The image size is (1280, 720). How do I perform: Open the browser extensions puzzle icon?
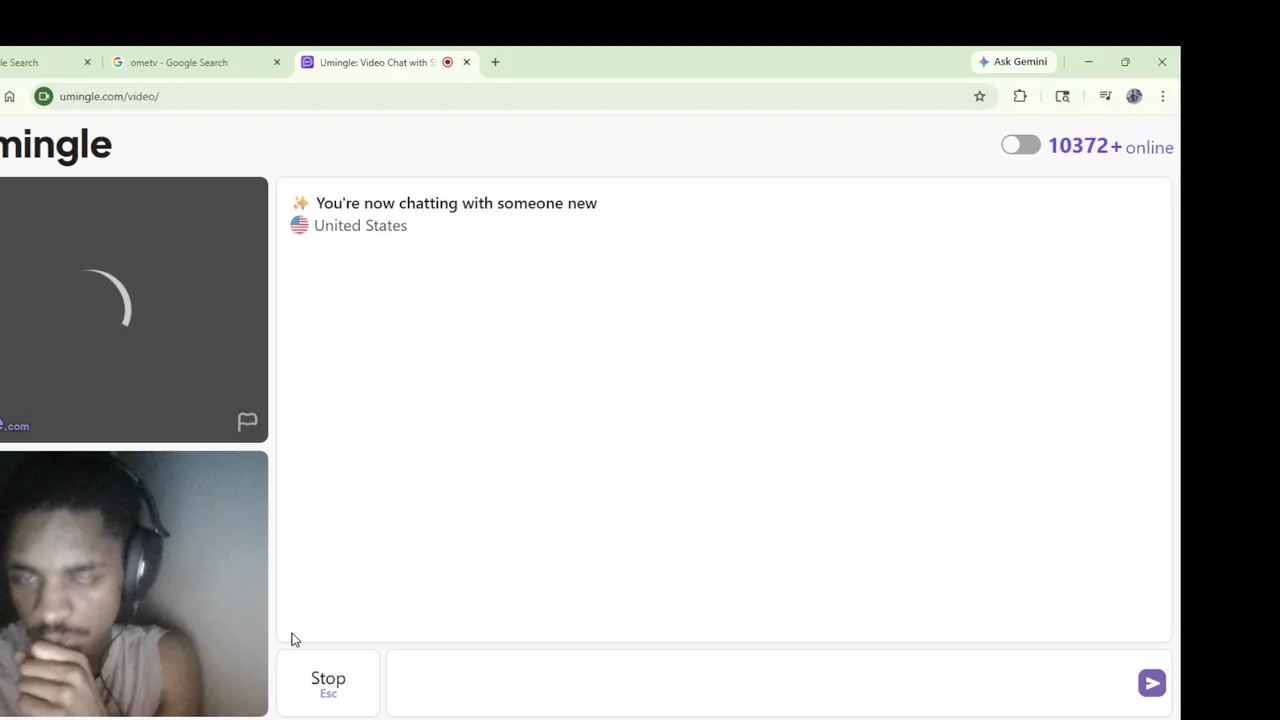point(1020,96)
